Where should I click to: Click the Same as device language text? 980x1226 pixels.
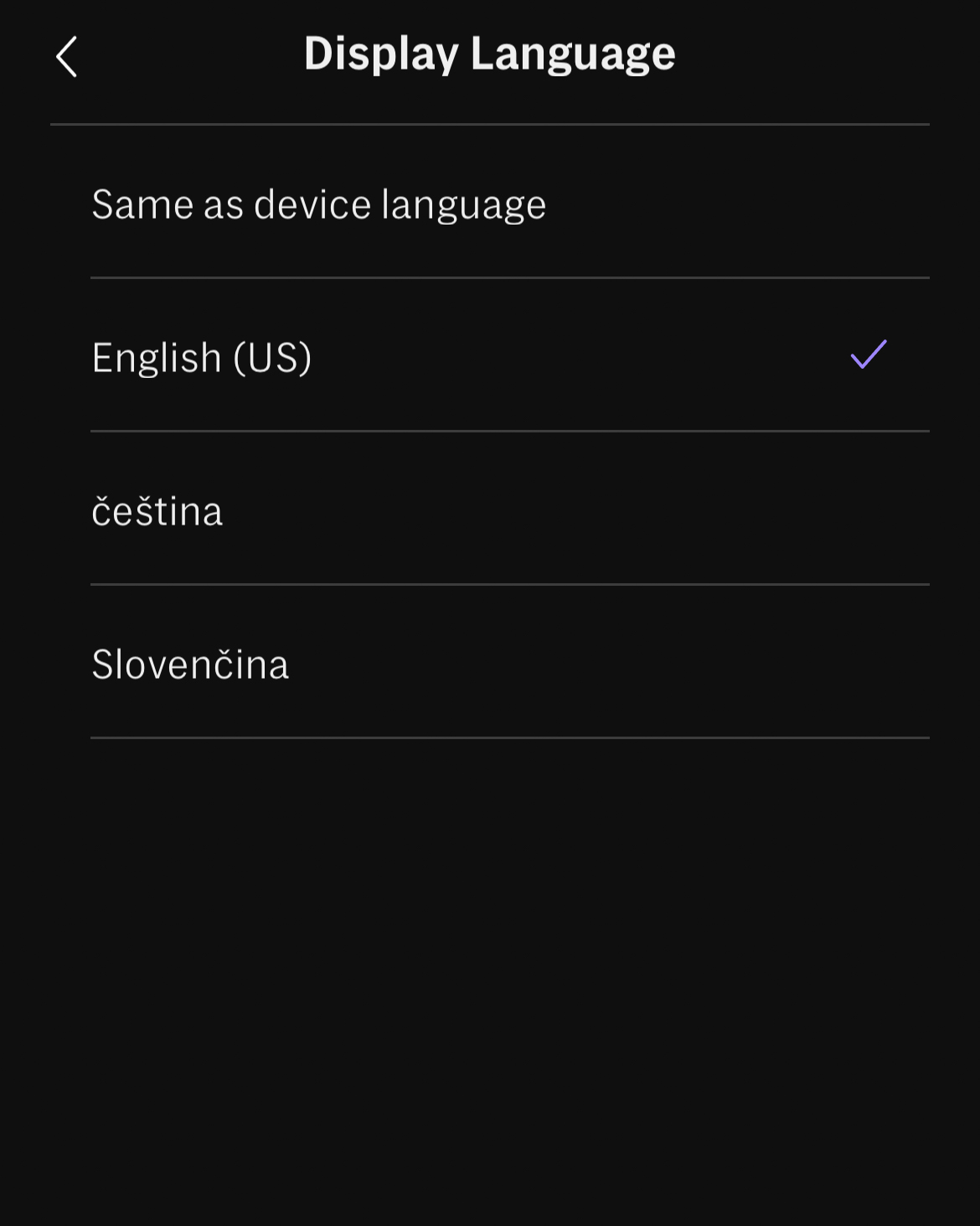[x=319, y=205]
